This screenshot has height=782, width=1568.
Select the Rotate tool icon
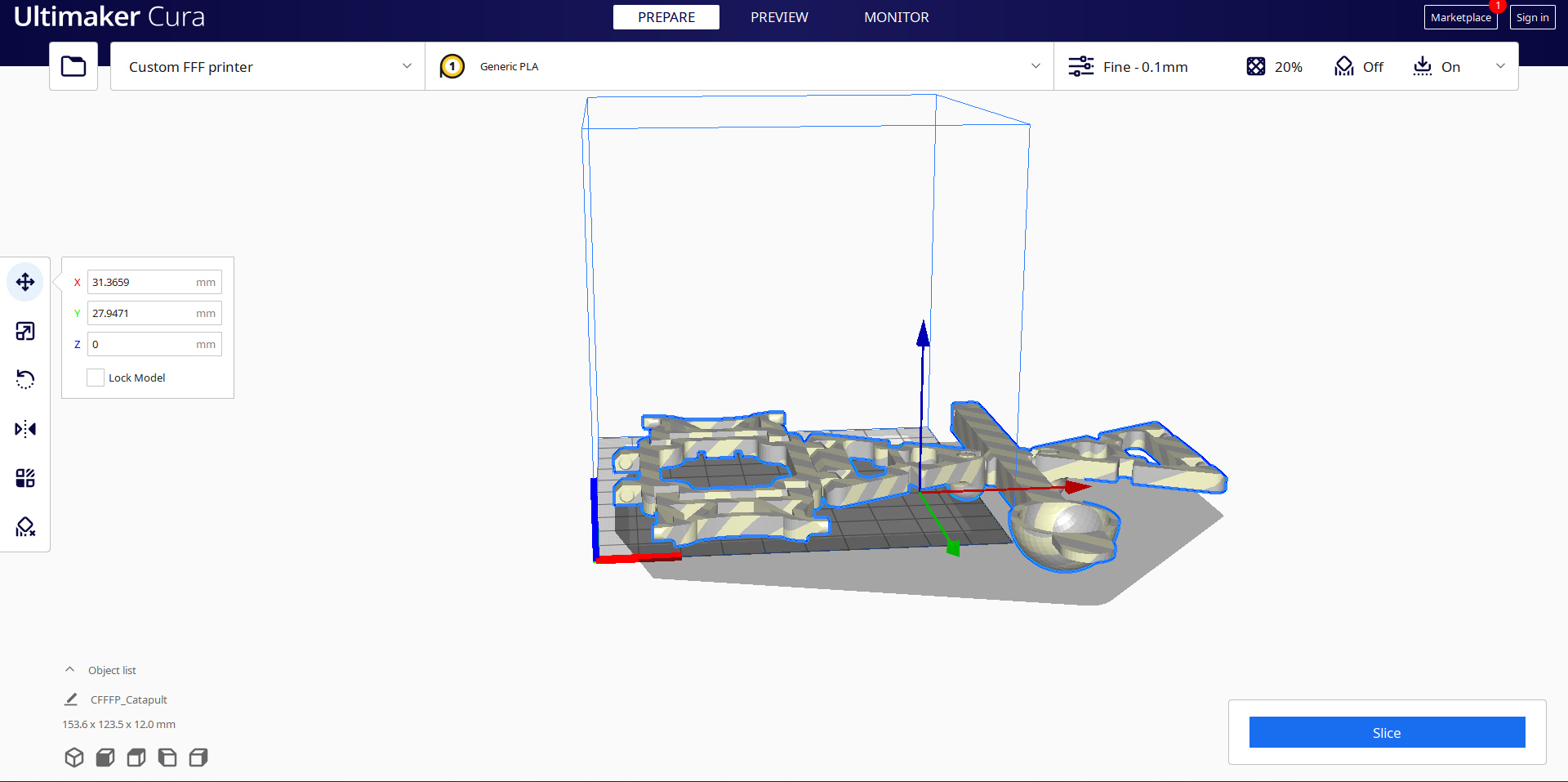coord(25,379)
